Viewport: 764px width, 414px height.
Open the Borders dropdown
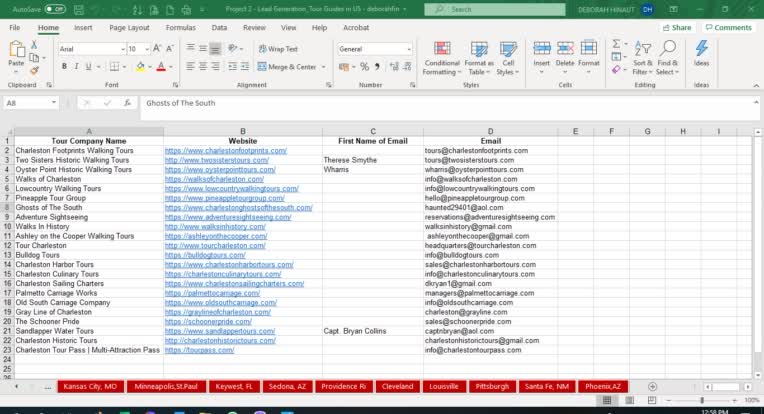tap(124, 67)
